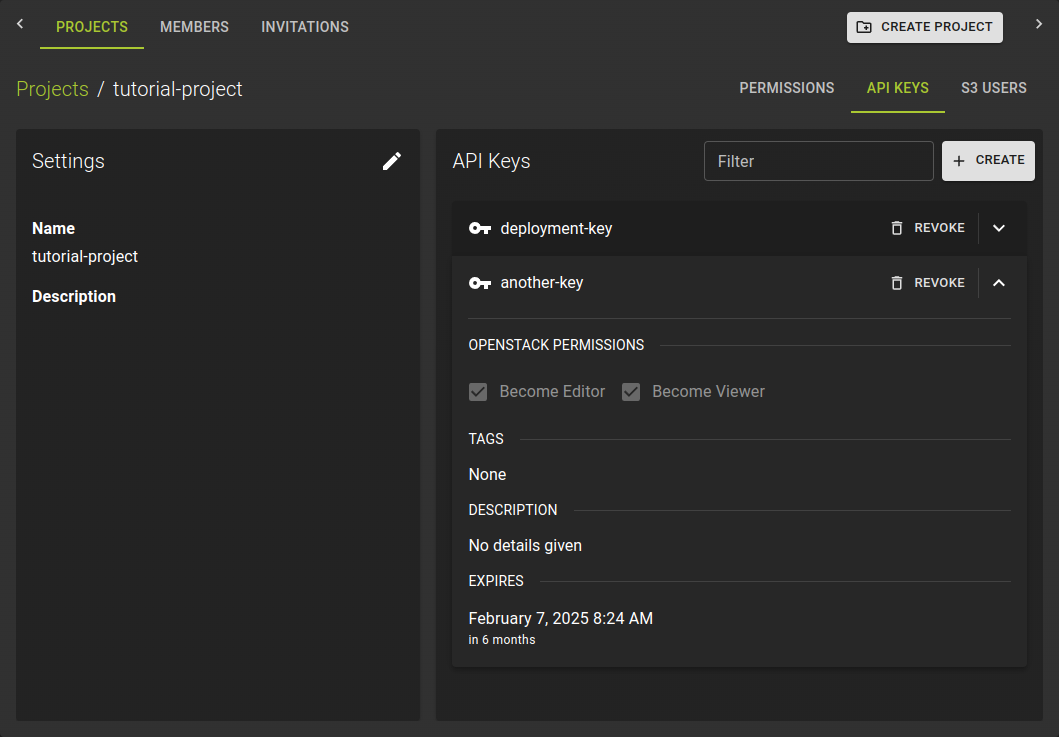Click the EXPIRES section heading
This screenshot has width=1059, height=737.
coord(496,581)
